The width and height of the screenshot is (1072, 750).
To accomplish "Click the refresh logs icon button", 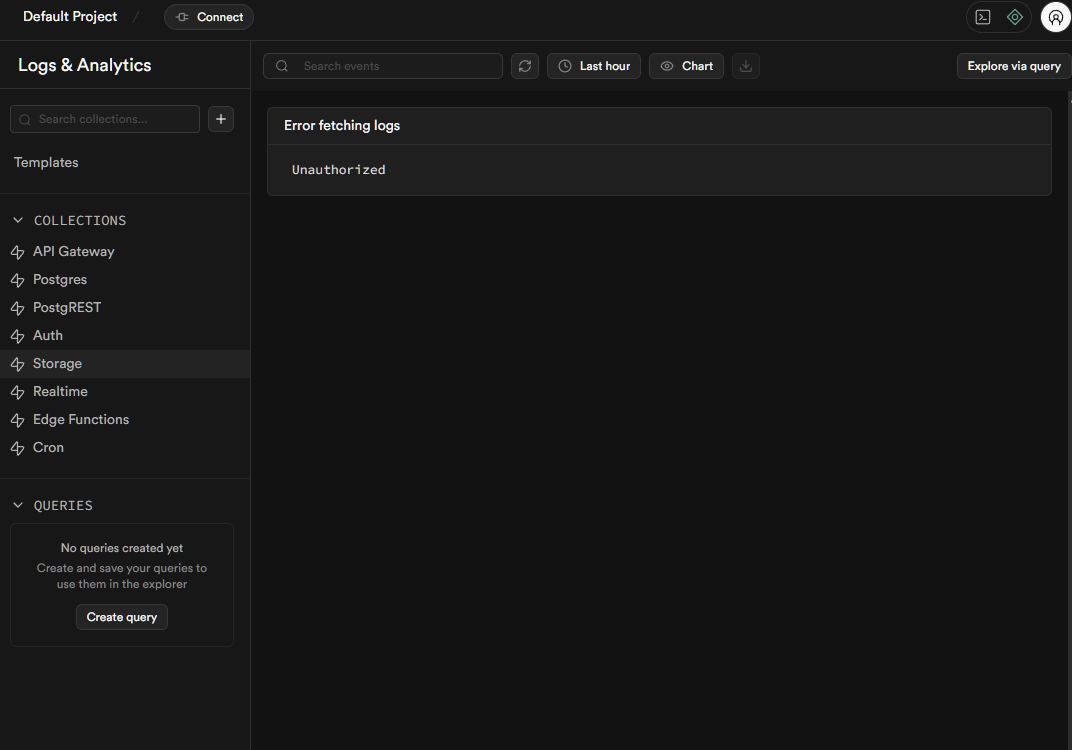I will [524, 66].
